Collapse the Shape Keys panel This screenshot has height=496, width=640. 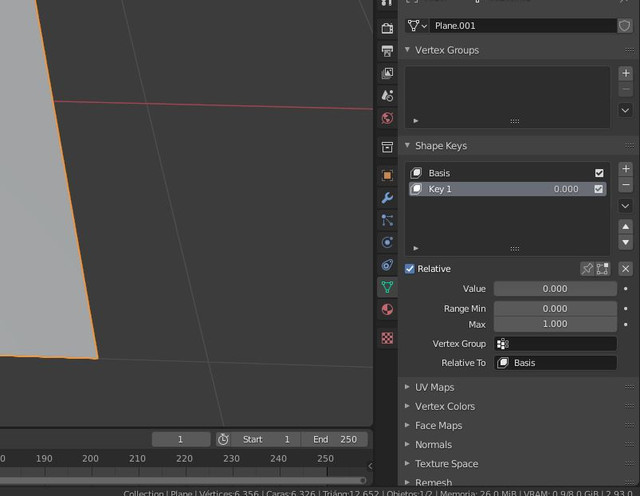coord(441,146)
